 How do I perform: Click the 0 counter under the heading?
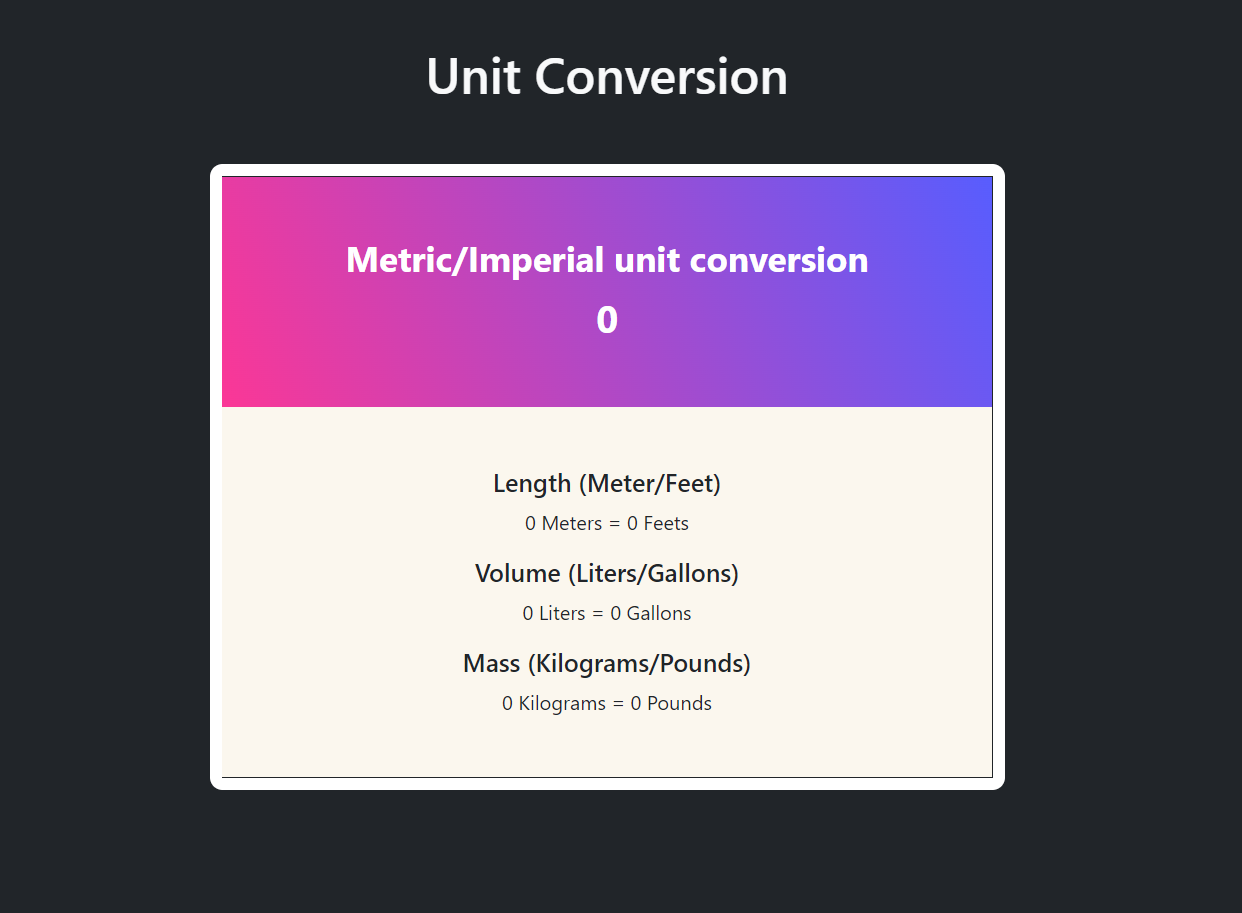pyautogui.click(x=606, y=320)
